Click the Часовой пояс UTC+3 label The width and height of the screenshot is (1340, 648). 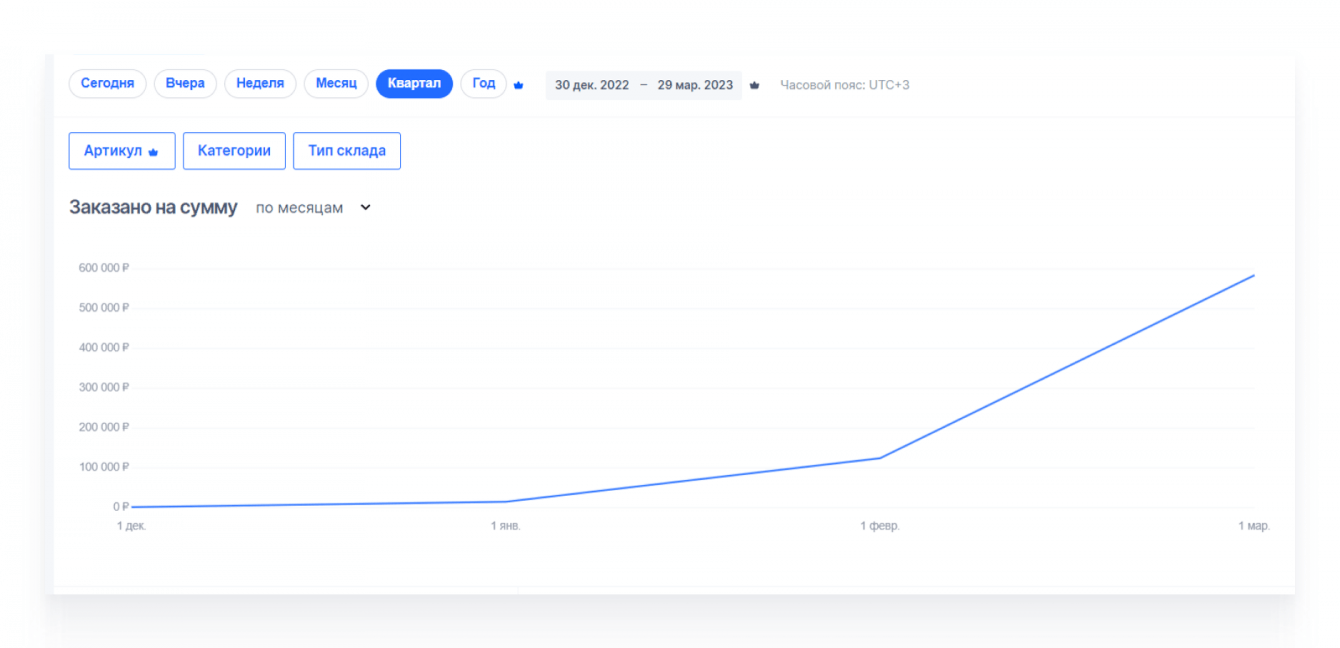[x=844, y=85]
